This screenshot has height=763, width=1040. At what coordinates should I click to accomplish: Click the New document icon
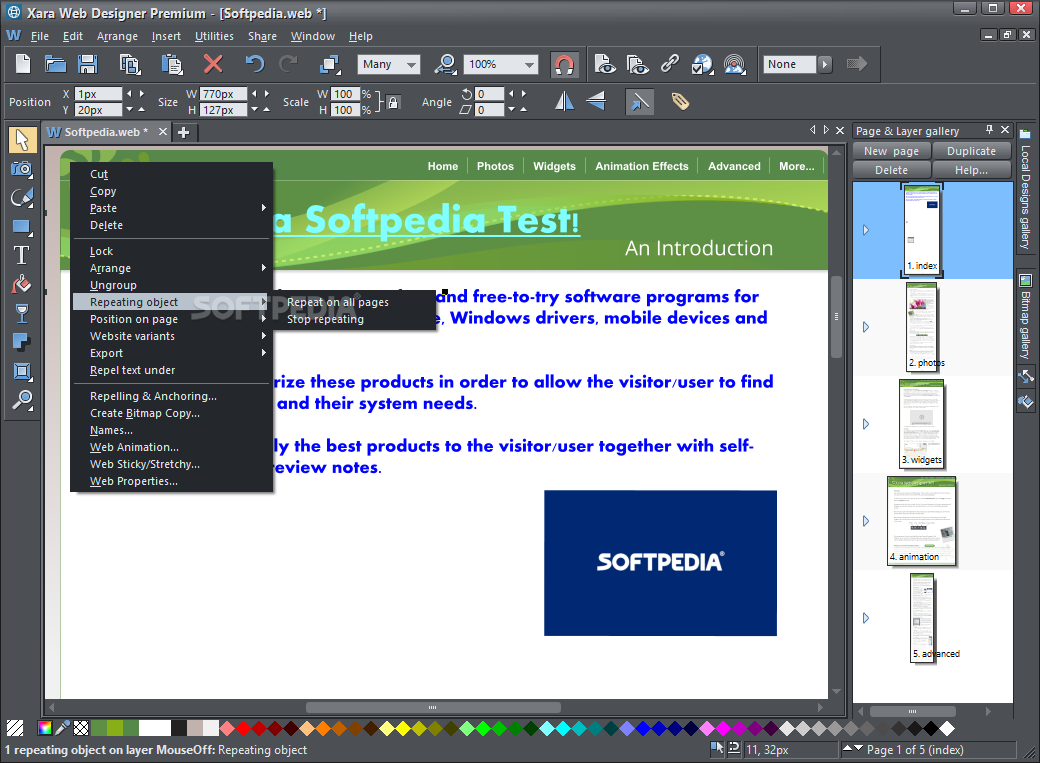tap(23, 64)
